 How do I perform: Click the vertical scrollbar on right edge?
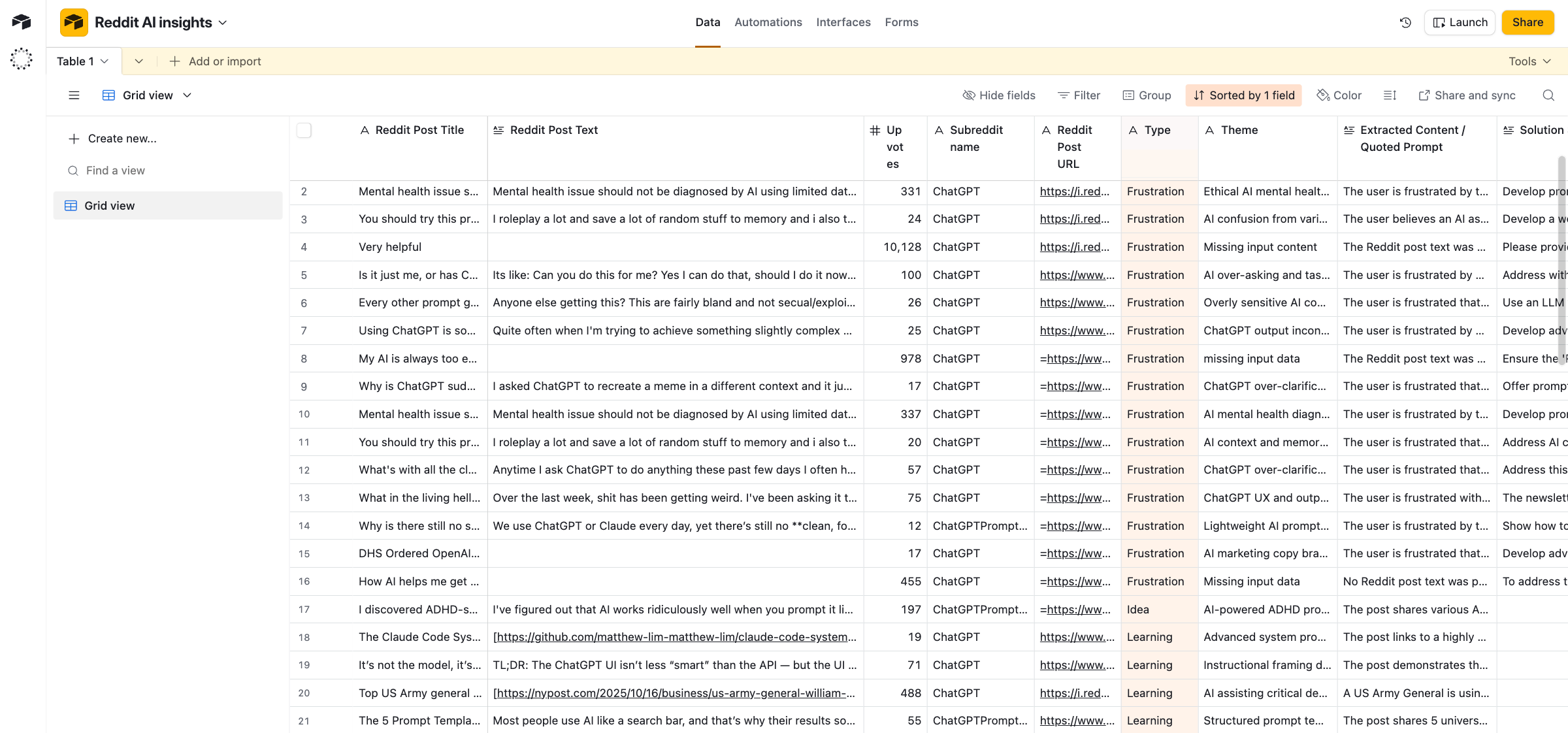1561,261
